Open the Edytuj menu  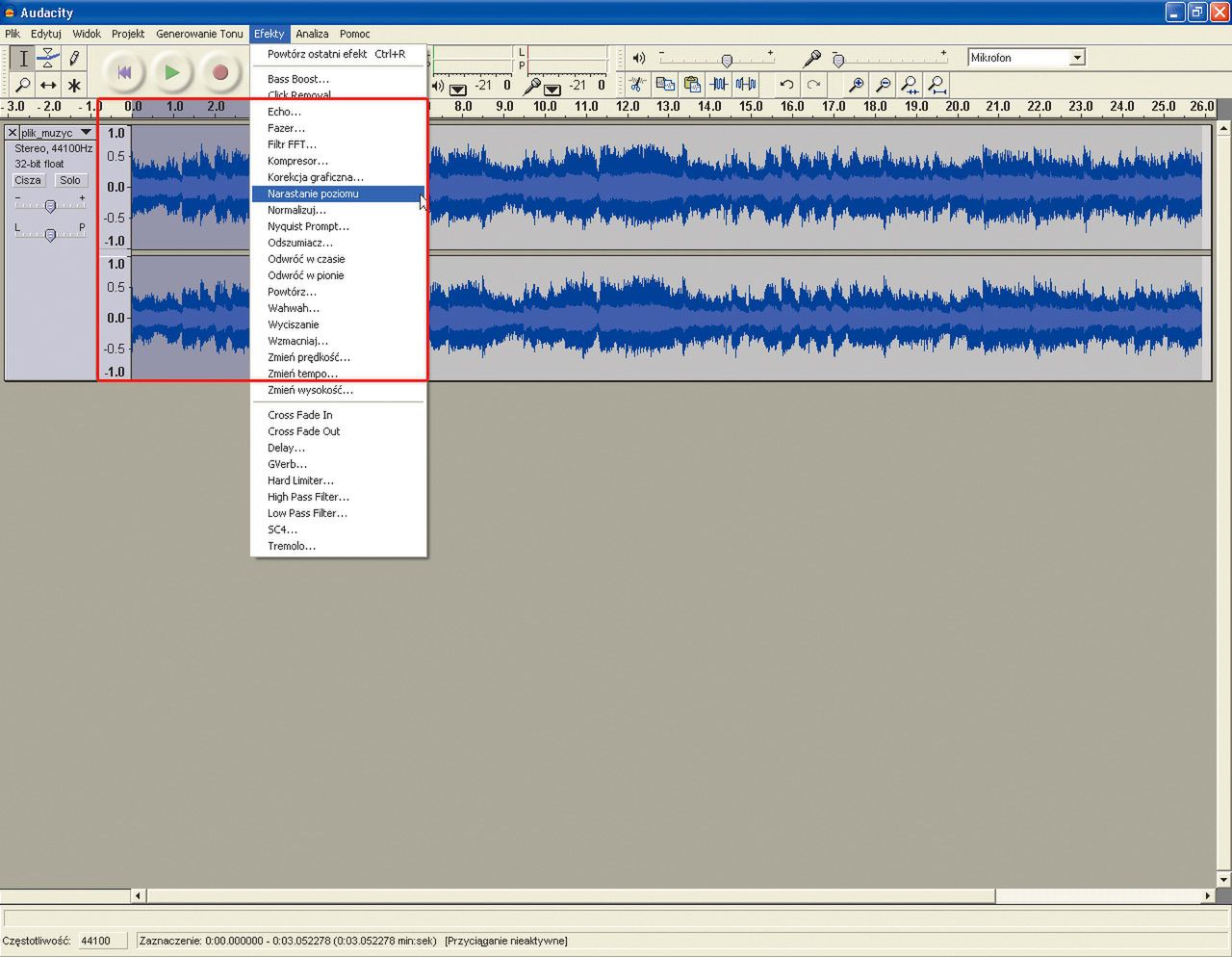pos(46,34)
